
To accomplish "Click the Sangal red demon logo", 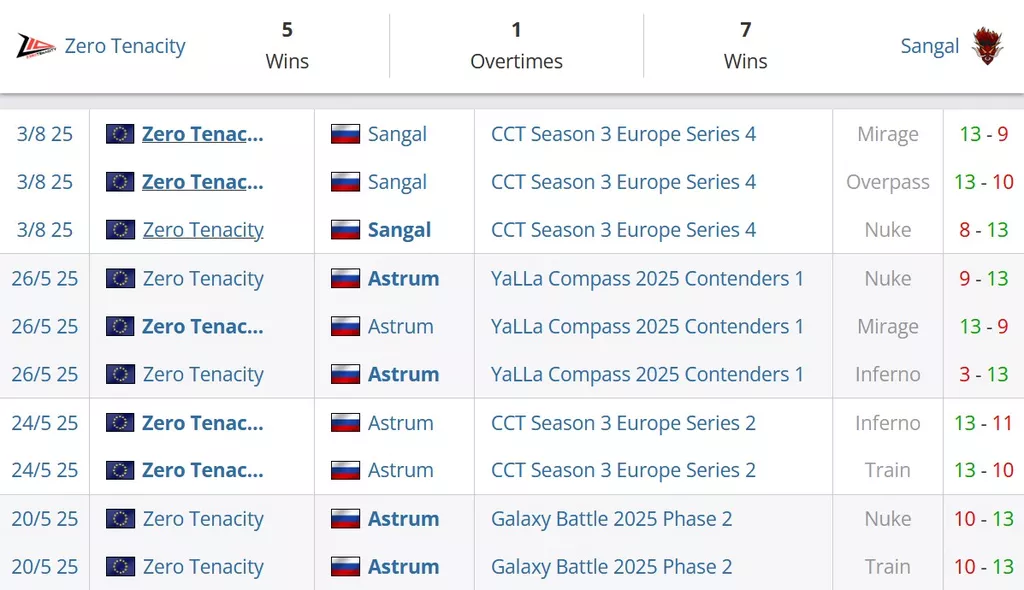I will click(987, 46).
